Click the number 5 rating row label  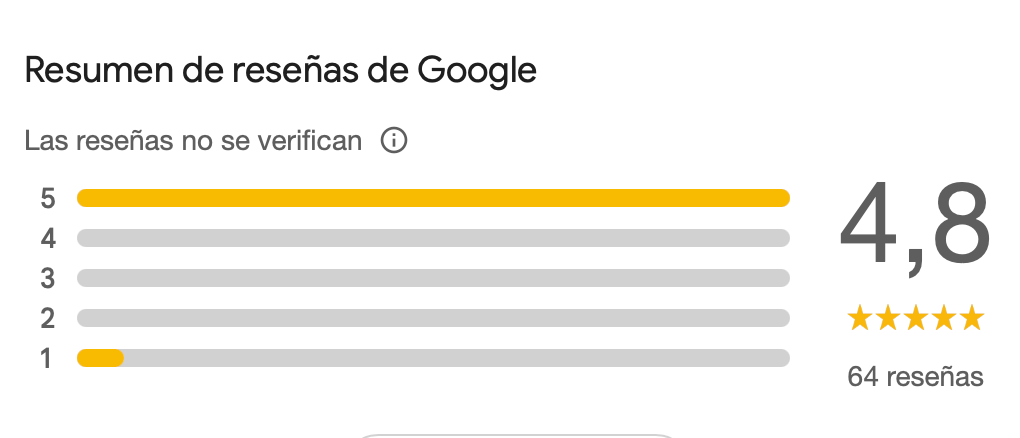point(48,198)
